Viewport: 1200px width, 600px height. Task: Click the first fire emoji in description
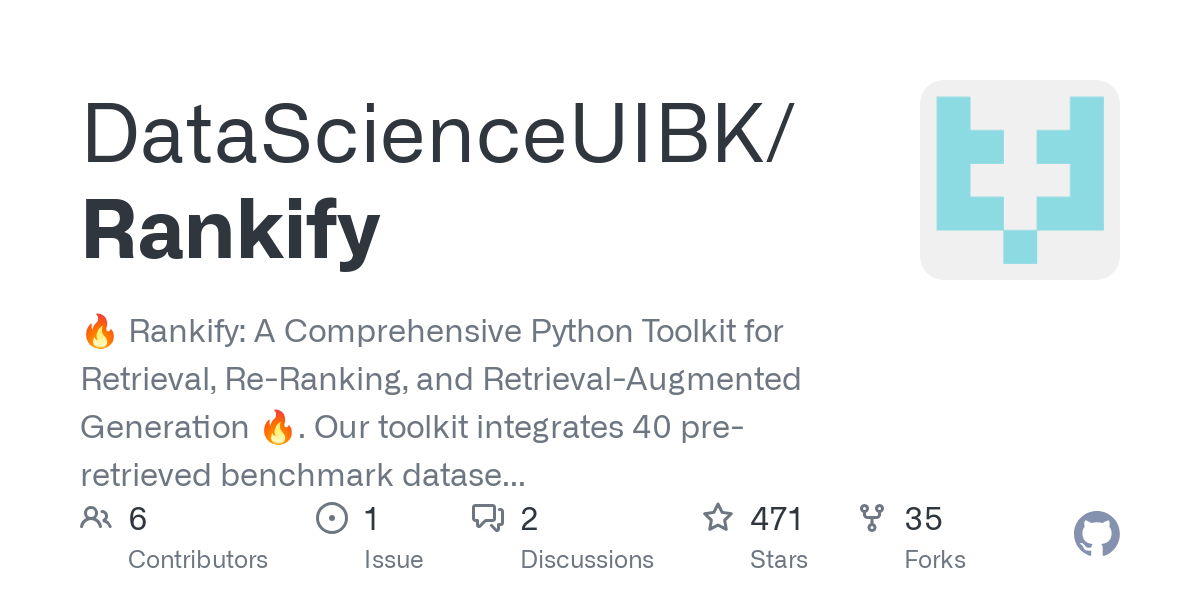[99, 331]
